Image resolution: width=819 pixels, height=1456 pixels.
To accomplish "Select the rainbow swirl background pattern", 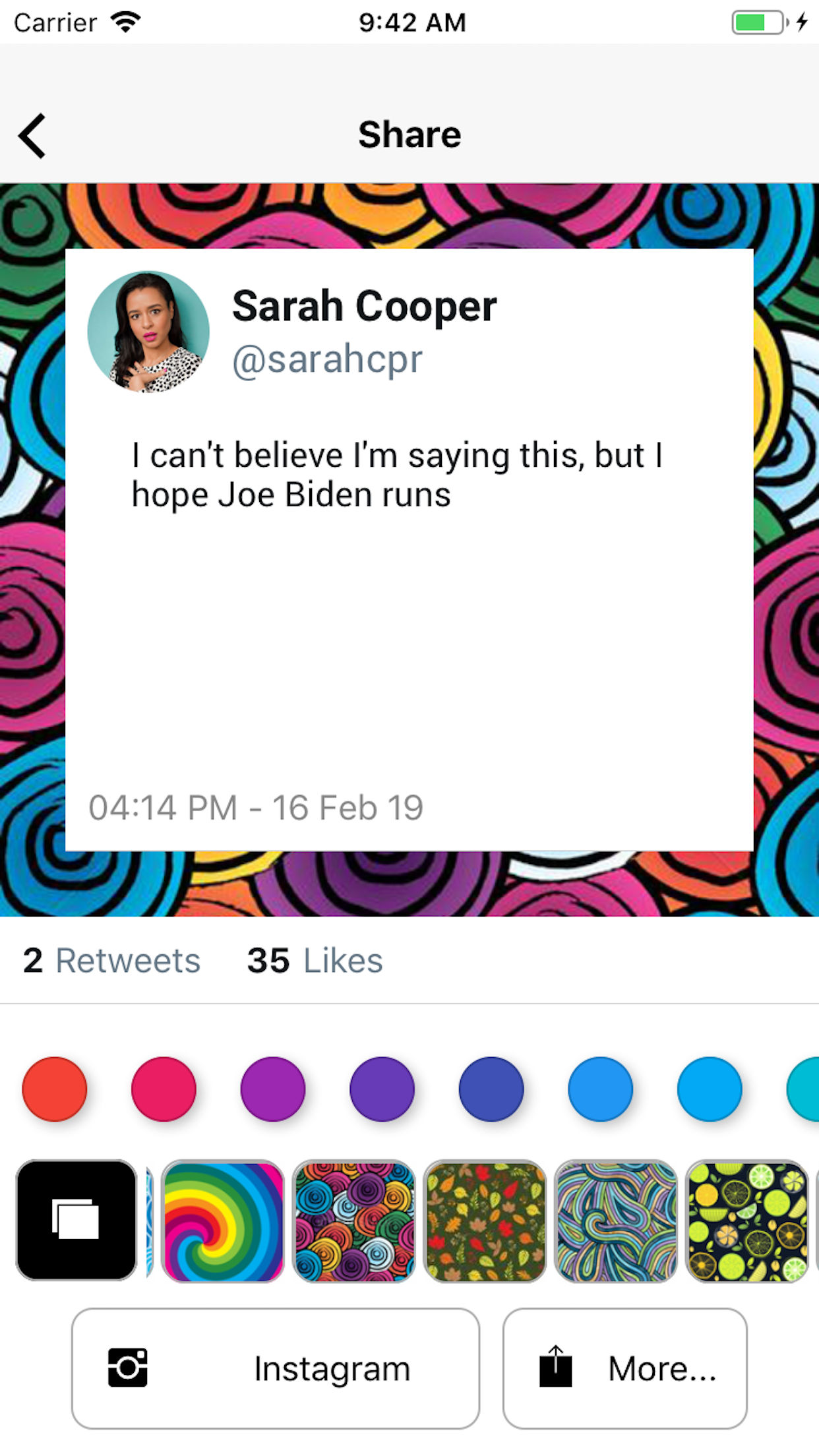I will pyautogui.click(x=223, y=1220).
